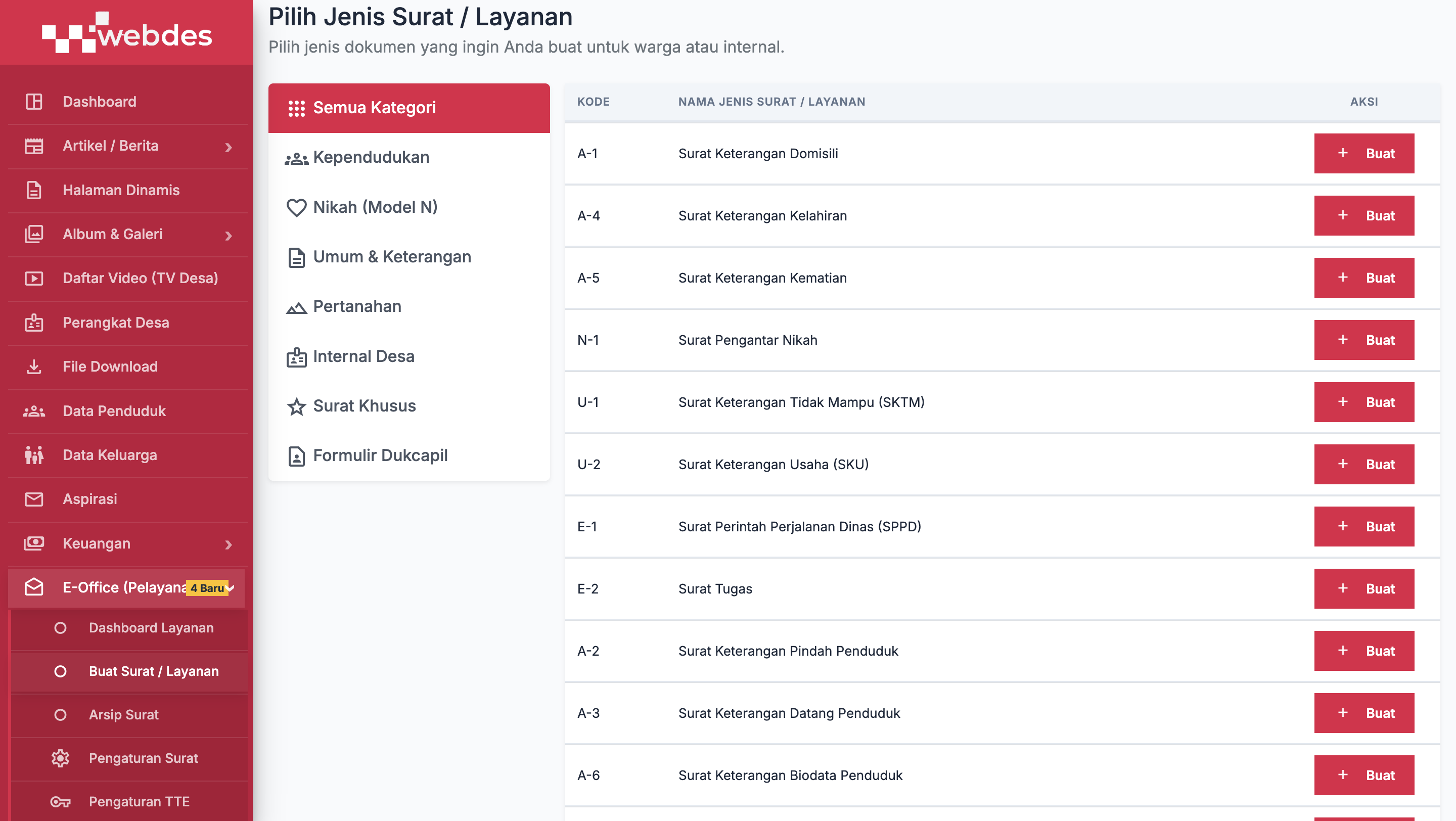Viewport: 1456px width, 821px height.
Task: Expand the Album & Galeri chevron
Action: 229,236
